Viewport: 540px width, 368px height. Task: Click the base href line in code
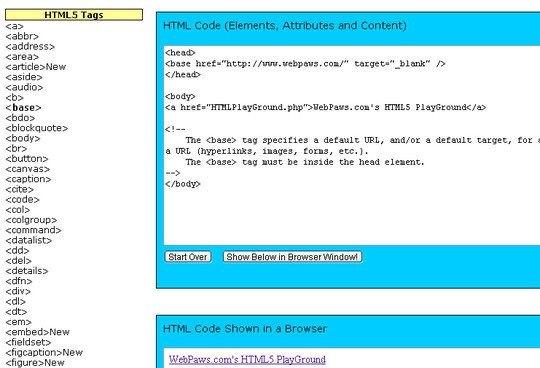305,64
